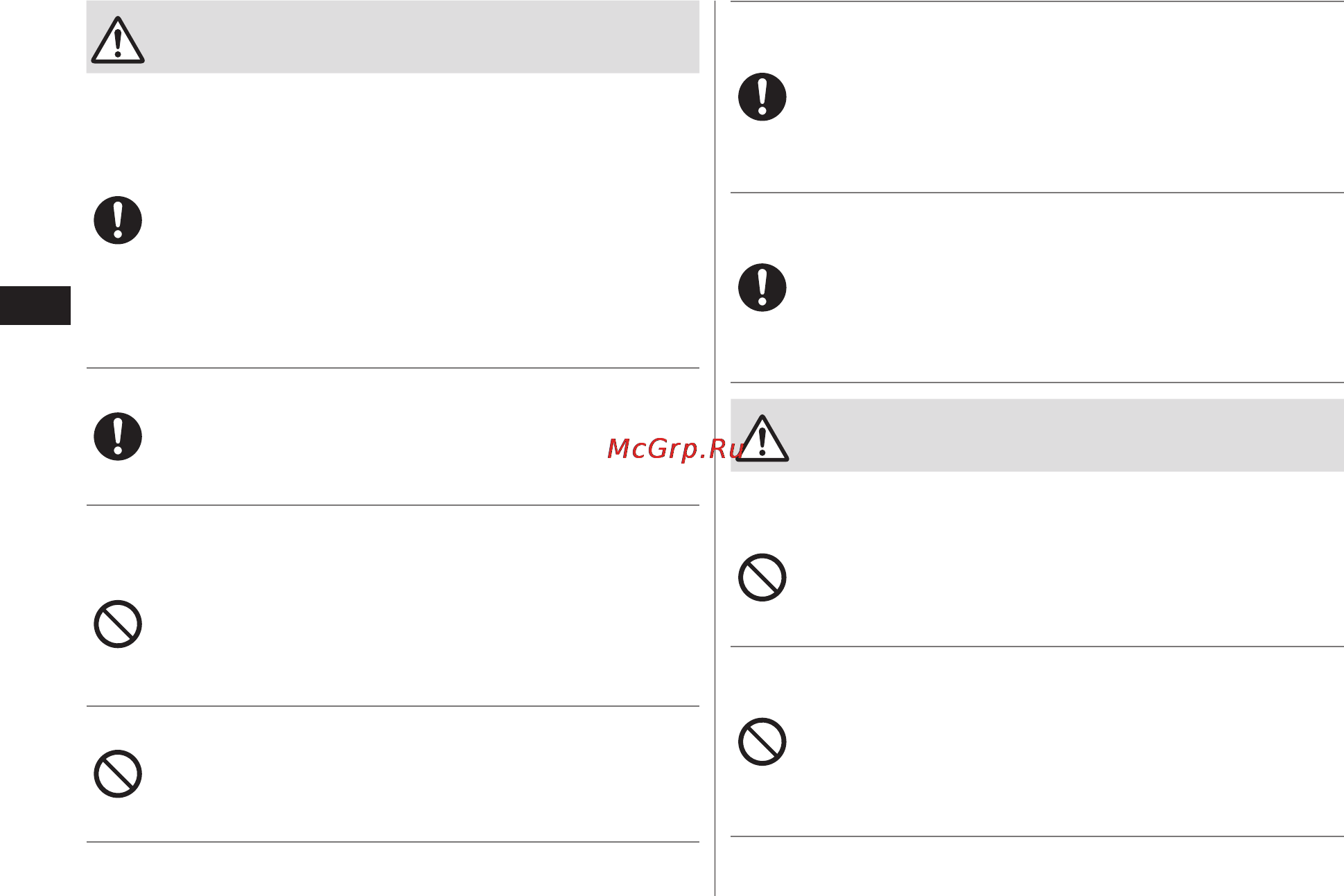Image resolution: width=1344 pixels, height=896 pixels.
Task: Select the first mandatory exclamation icon, left column
Action: point(118,220)
